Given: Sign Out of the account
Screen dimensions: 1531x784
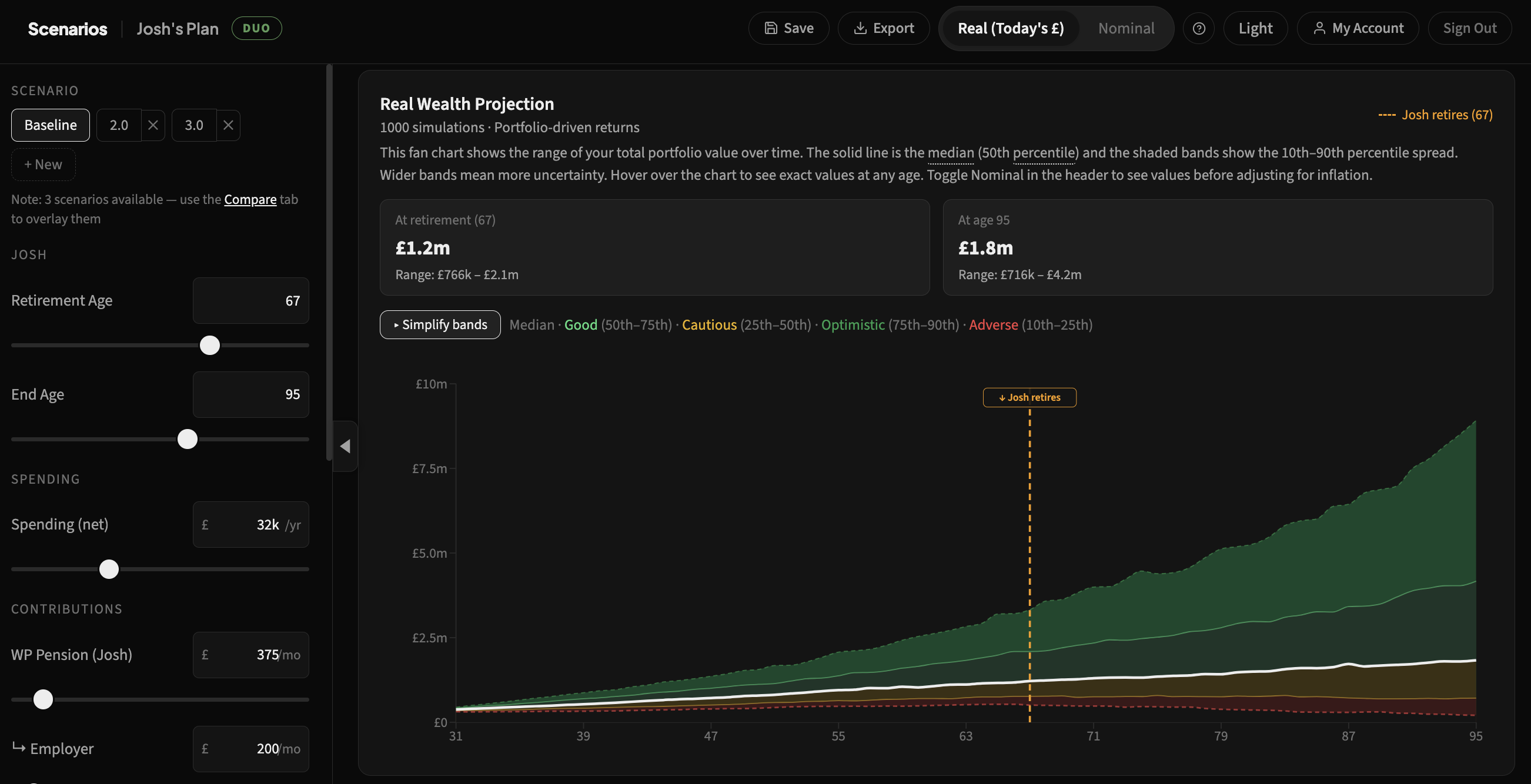Looking at the screenshot, I should pyautogui.click(x=1469, y=28).
